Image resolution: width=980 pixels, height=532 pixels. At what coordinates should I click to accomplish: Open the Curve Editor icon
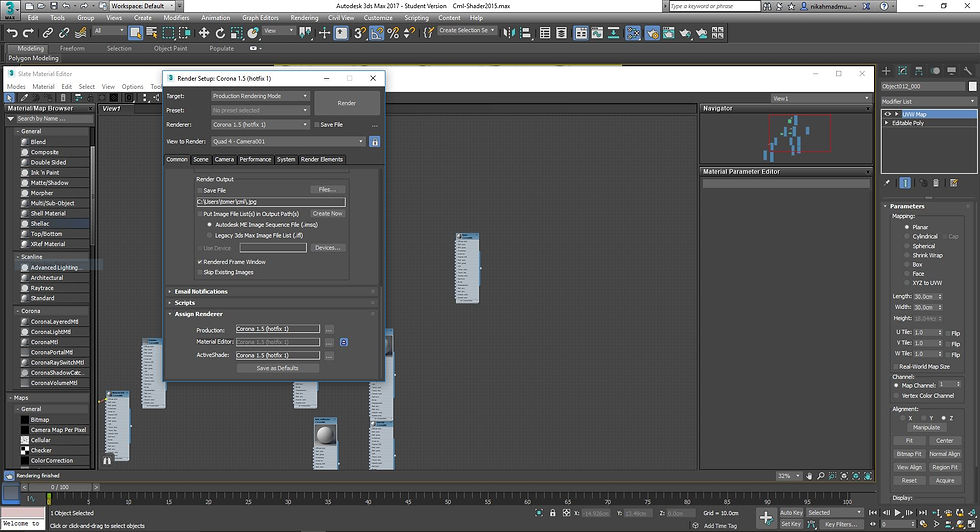pyautogui.click(x=597, y=33)
